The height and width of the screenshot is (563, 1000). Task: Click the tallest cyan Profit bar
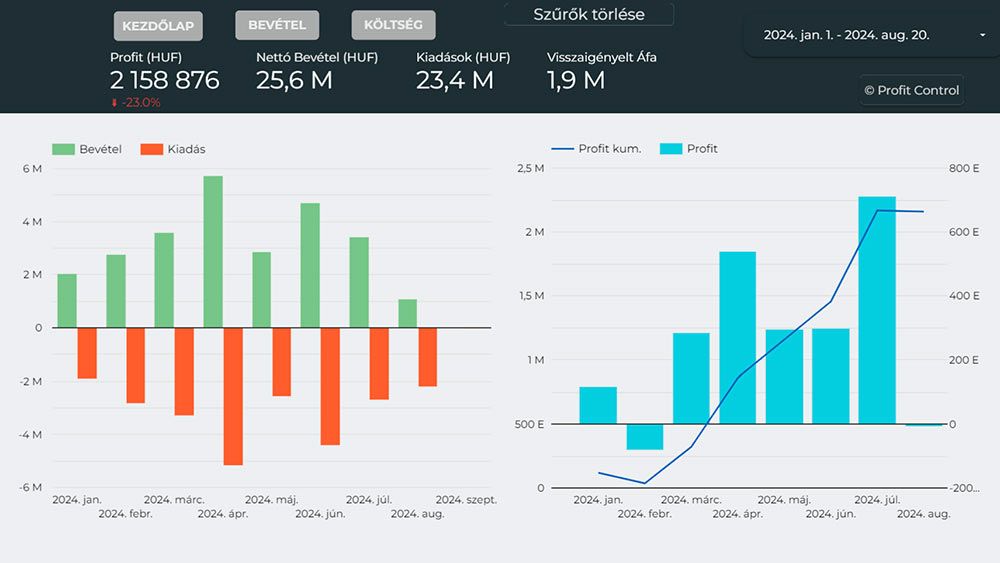(877, 310)
